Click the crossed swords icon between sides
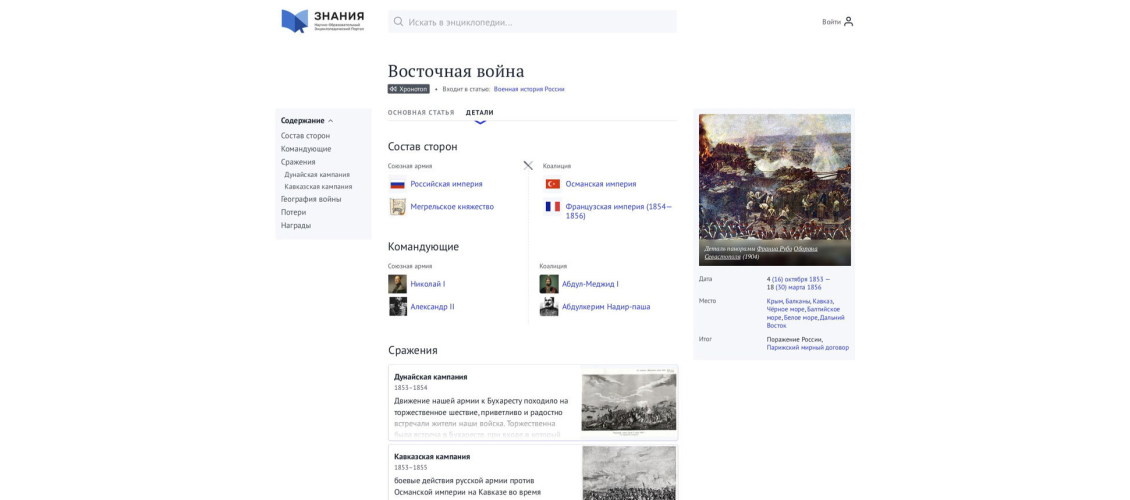Viewport: 1130px width, 500px height. tap(528, 166)
